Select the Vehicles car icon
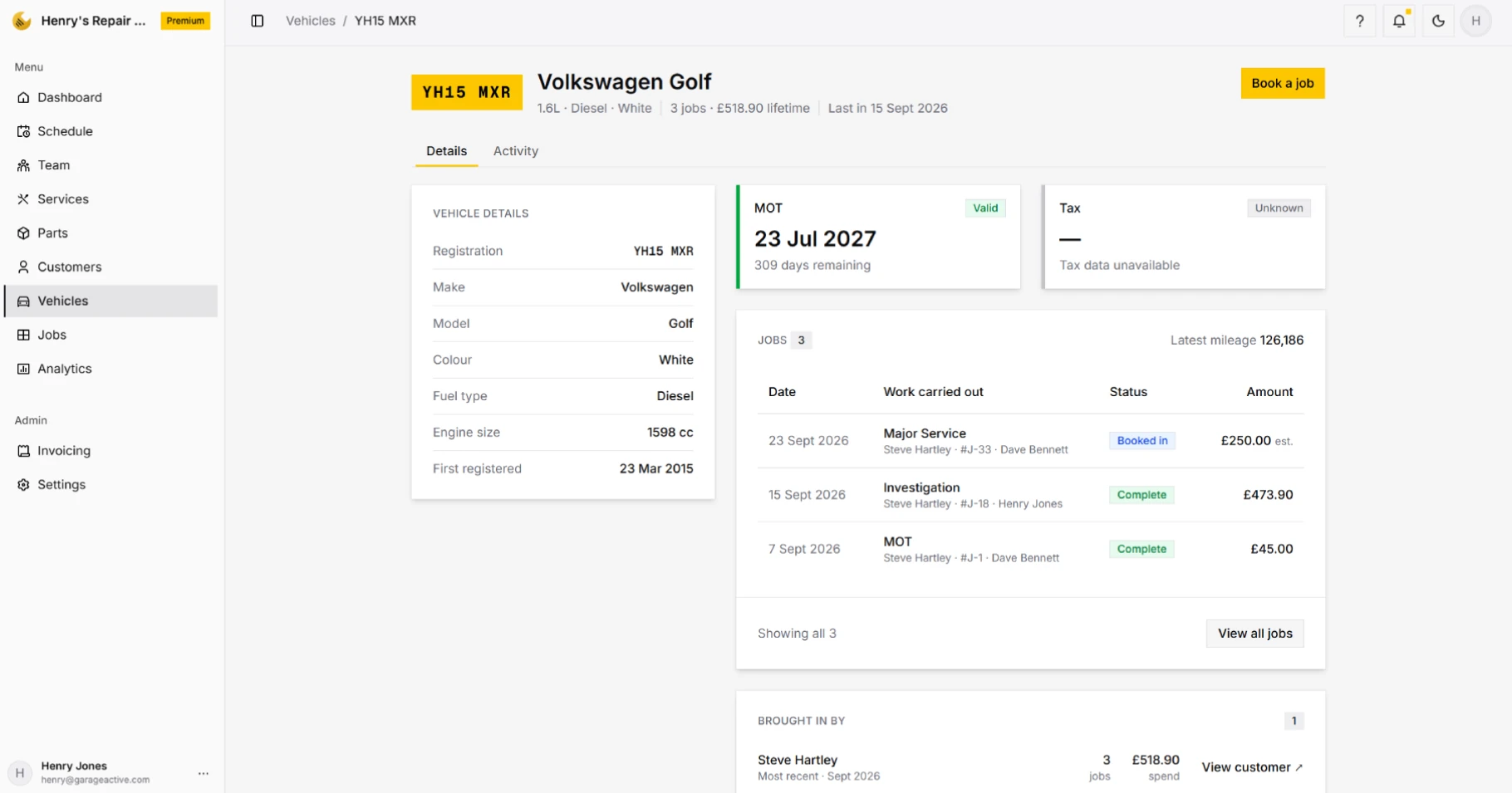The width and height of the screenshot is (1512, 793). (x=23, y=301)
